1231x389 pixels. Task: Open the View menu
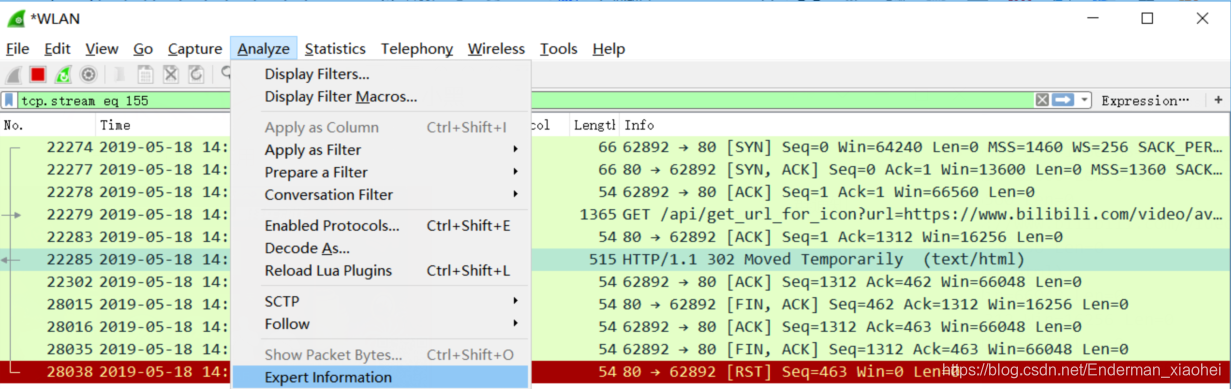tap(102, 48)
